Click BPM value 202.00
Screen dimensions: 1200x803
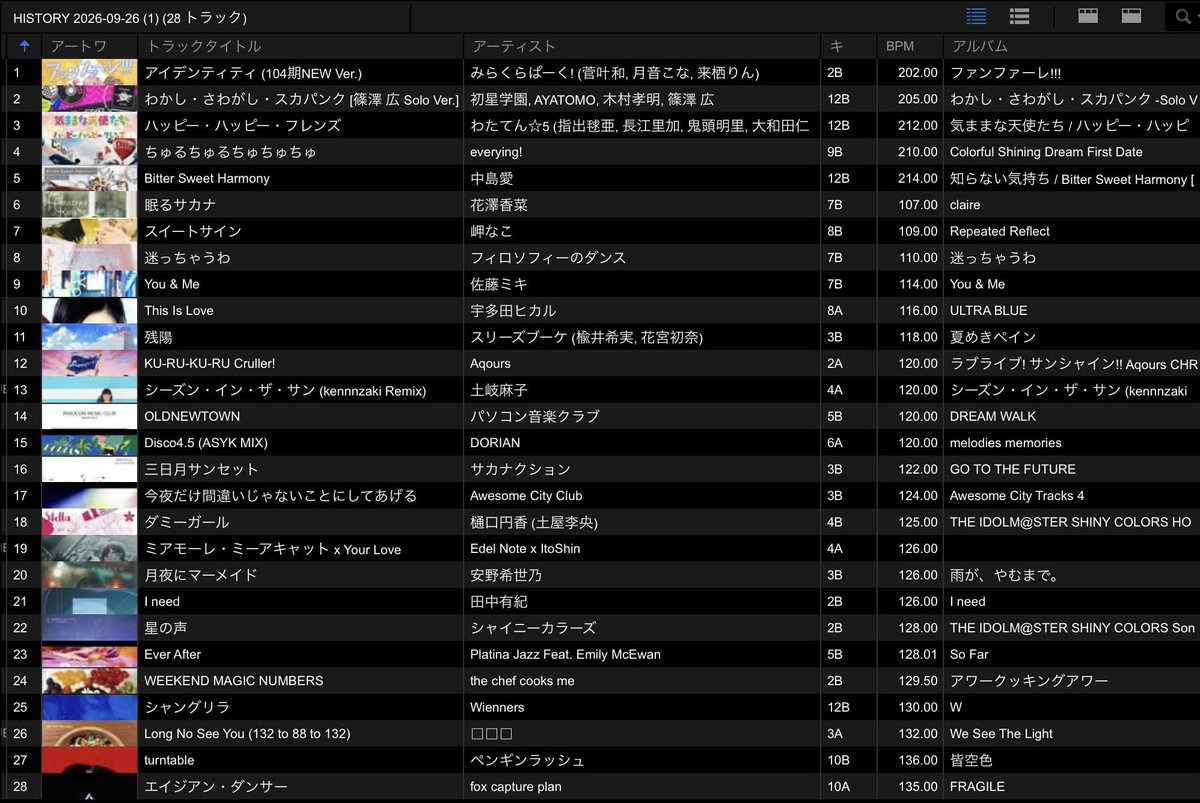[918, 73]
